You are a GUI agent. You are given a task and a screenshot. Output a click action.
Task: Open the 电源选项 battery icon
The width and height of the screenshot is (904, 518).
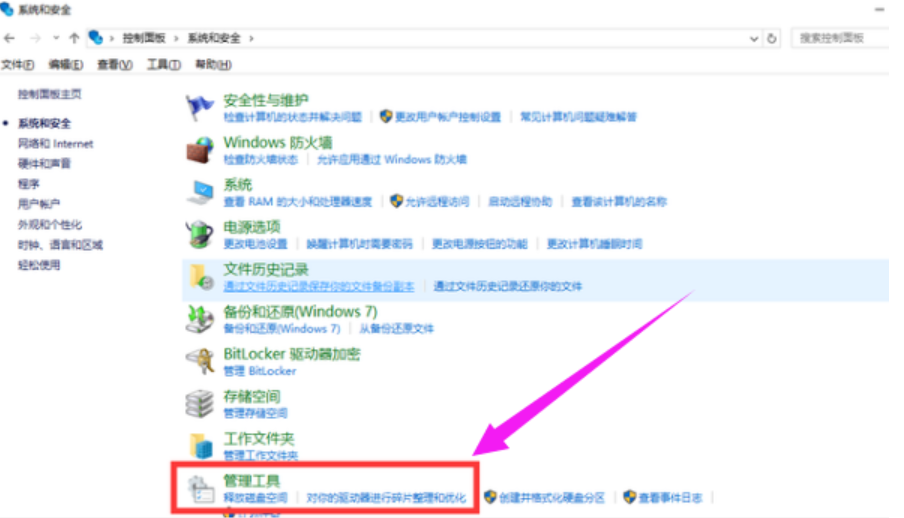point(201,234)
